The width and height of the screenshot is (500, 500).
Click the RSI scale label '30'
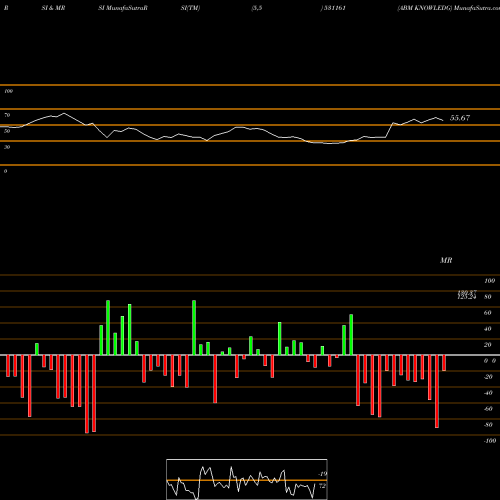coord(7,147)
